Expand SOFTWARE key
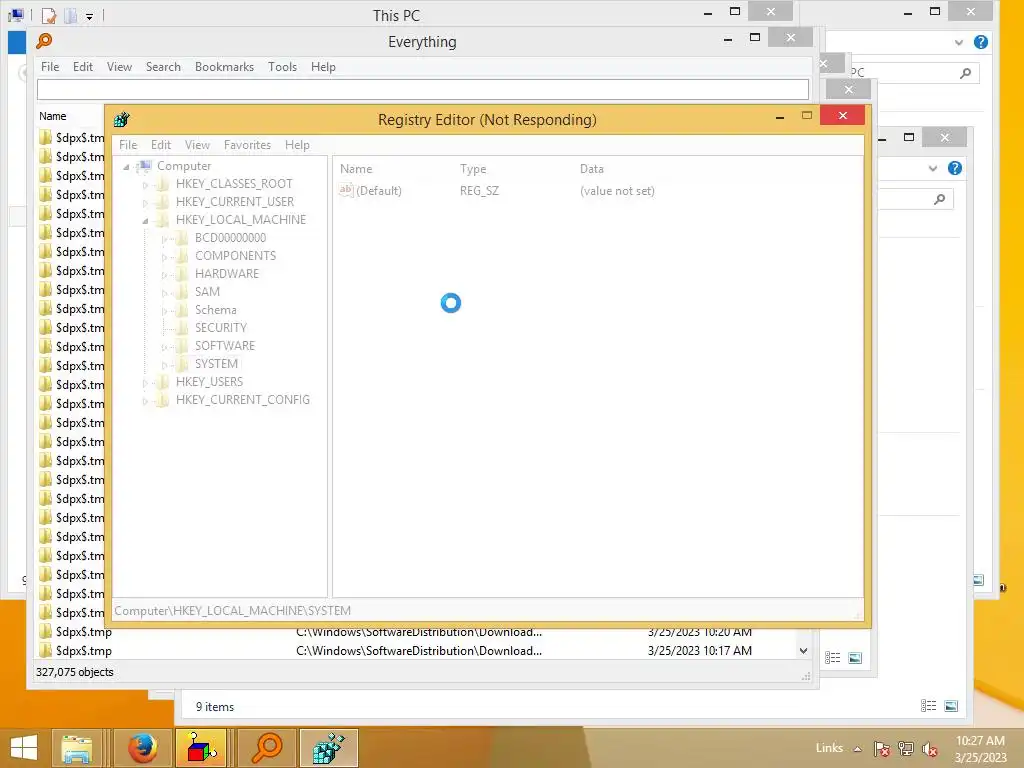1024x768 pixels. pos(164,347)
